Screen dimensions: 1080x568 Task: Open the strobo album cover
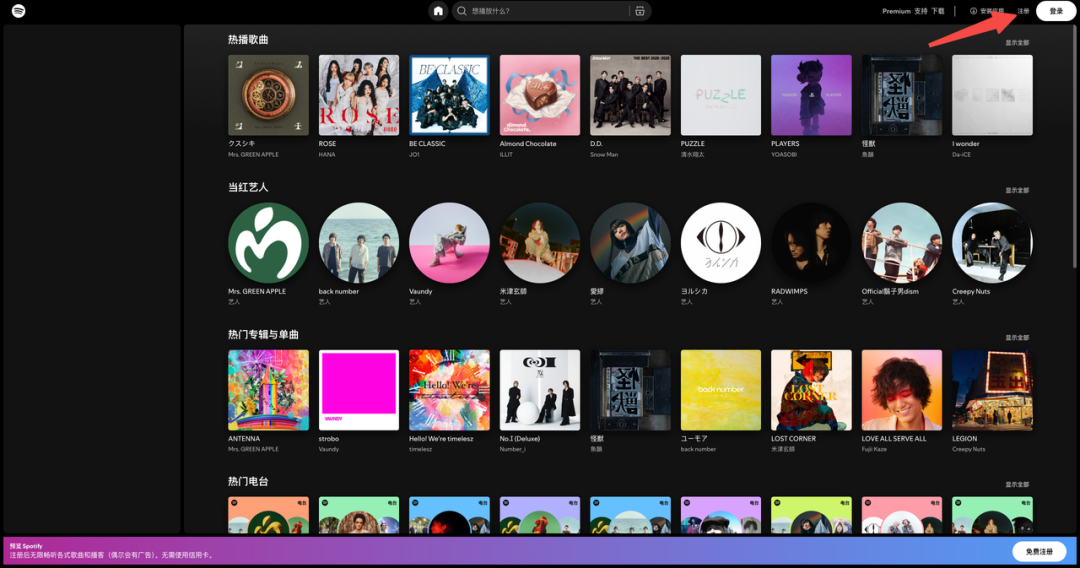point(359,390)
